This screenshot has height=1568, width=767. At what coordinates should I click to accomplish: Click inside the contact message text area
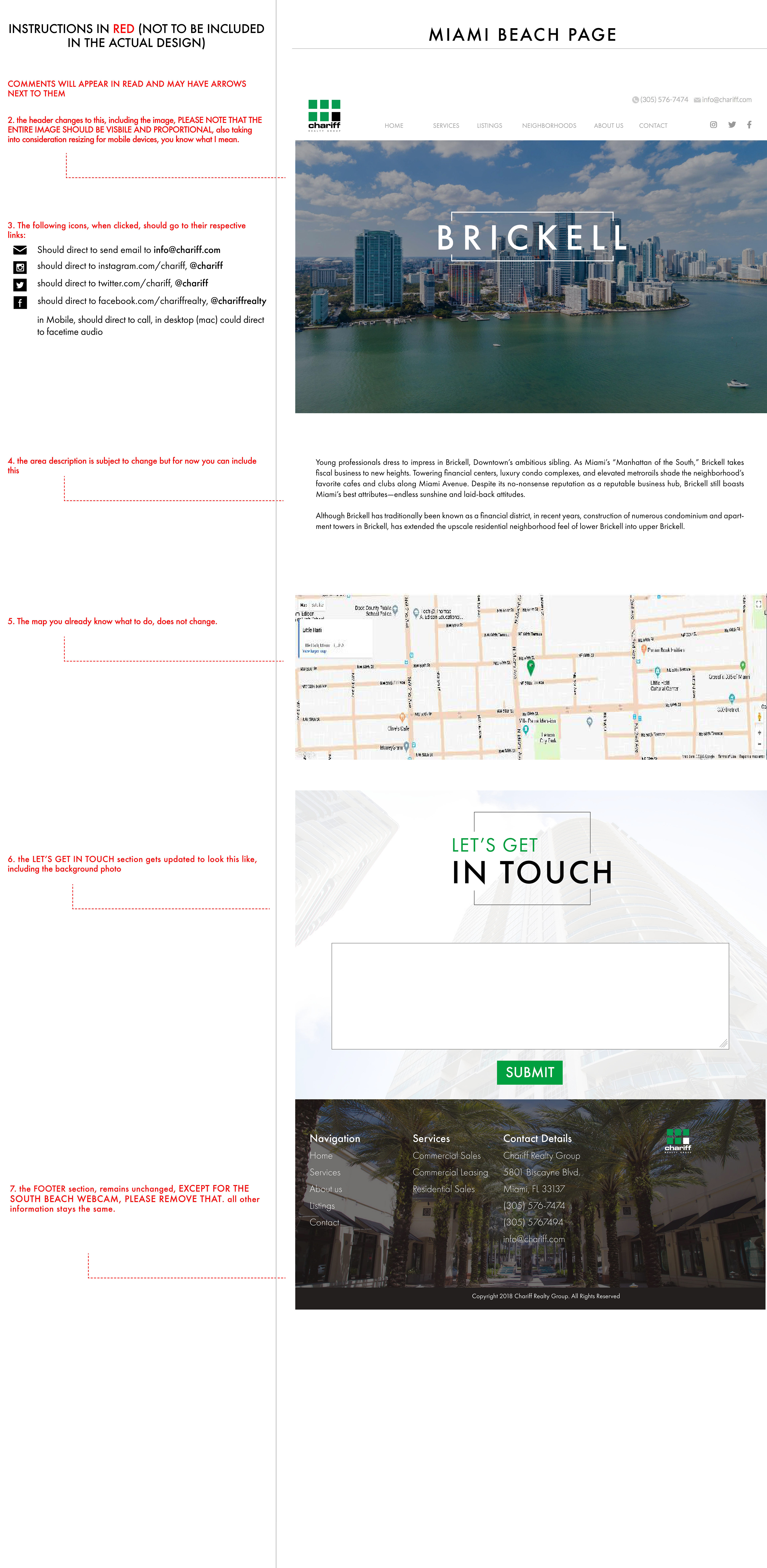click(530, 996)
